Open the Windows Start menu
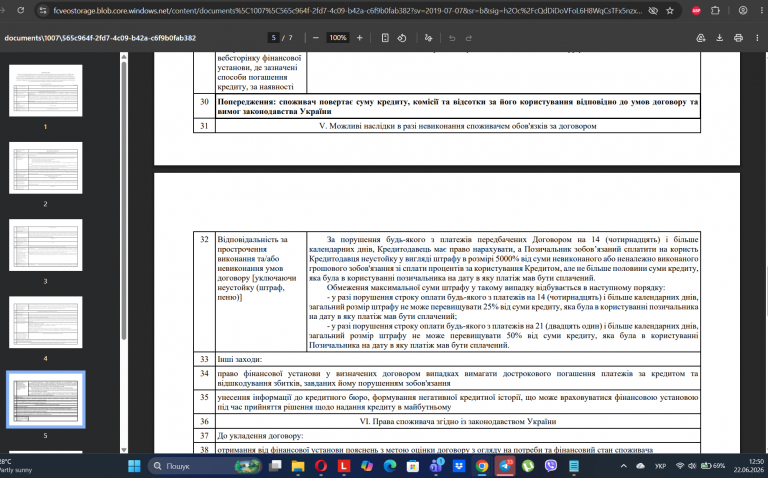The image size is (768, 478). (x=134, y=466)
